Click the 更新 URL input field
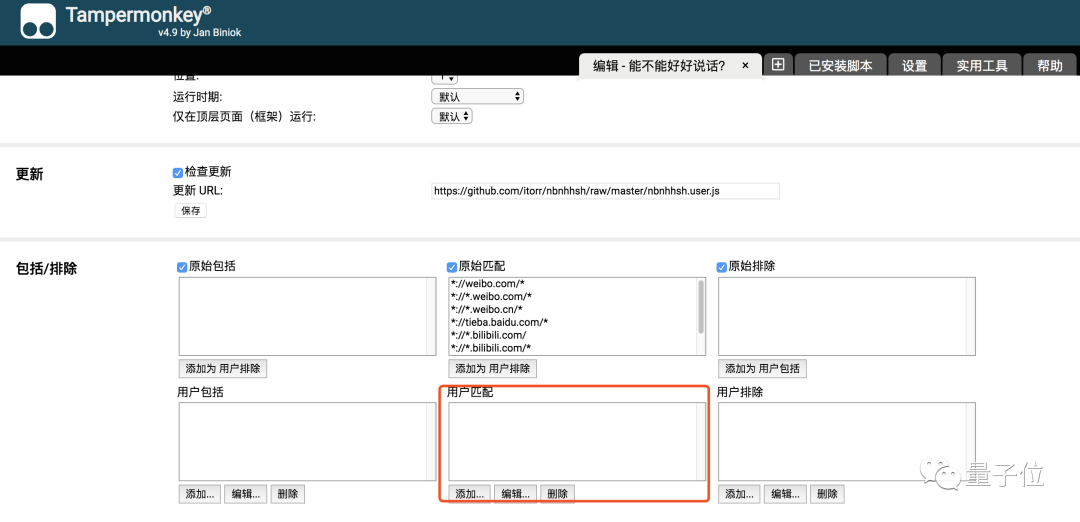The height and width of the screenshot is (522, 1080). (x=605, y=191)
